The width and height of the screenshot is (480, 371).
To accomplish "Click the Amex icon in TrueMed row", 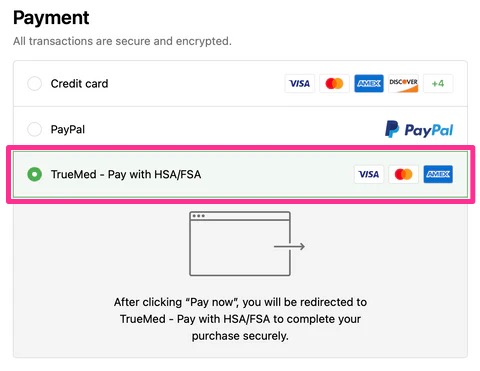I will (438, 174).
